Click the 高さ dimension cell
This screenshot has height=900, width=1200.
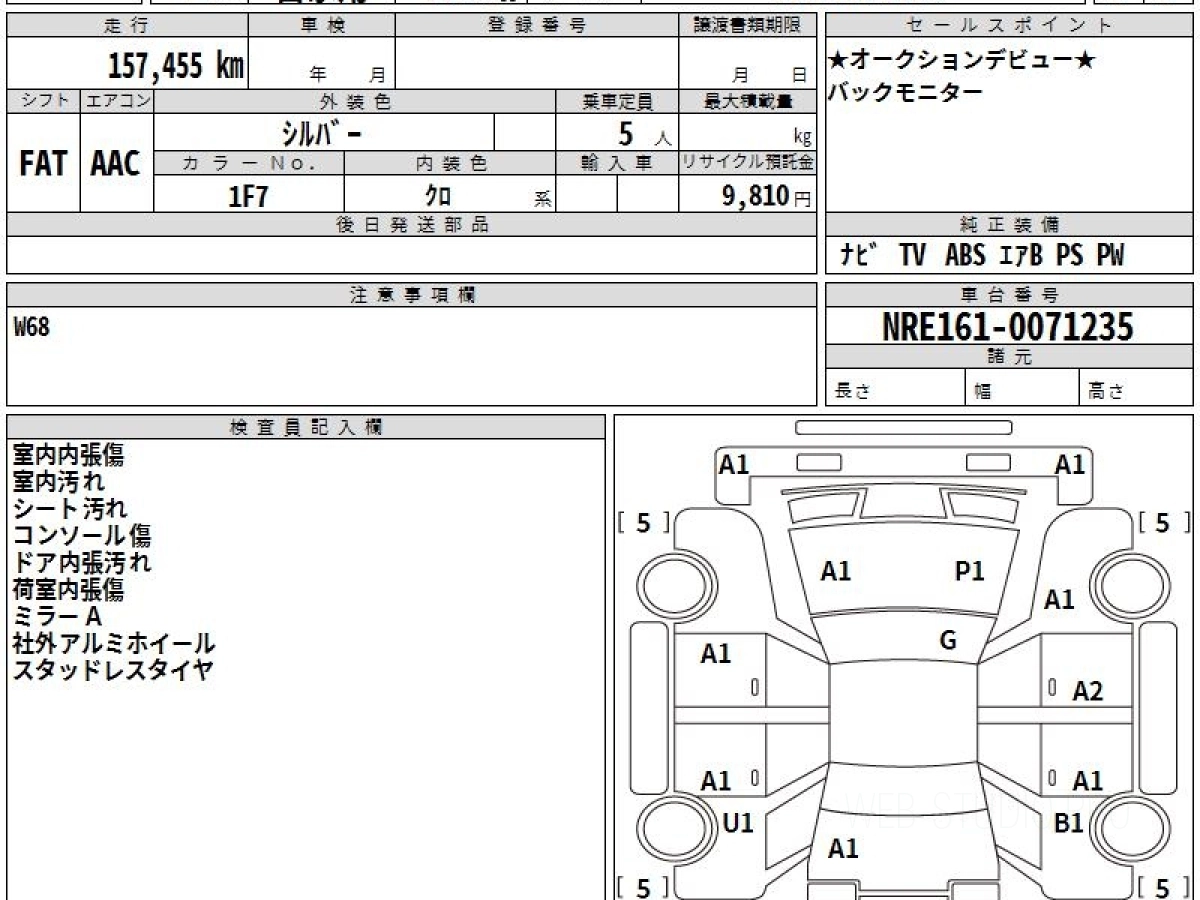tap(1136, 388)
